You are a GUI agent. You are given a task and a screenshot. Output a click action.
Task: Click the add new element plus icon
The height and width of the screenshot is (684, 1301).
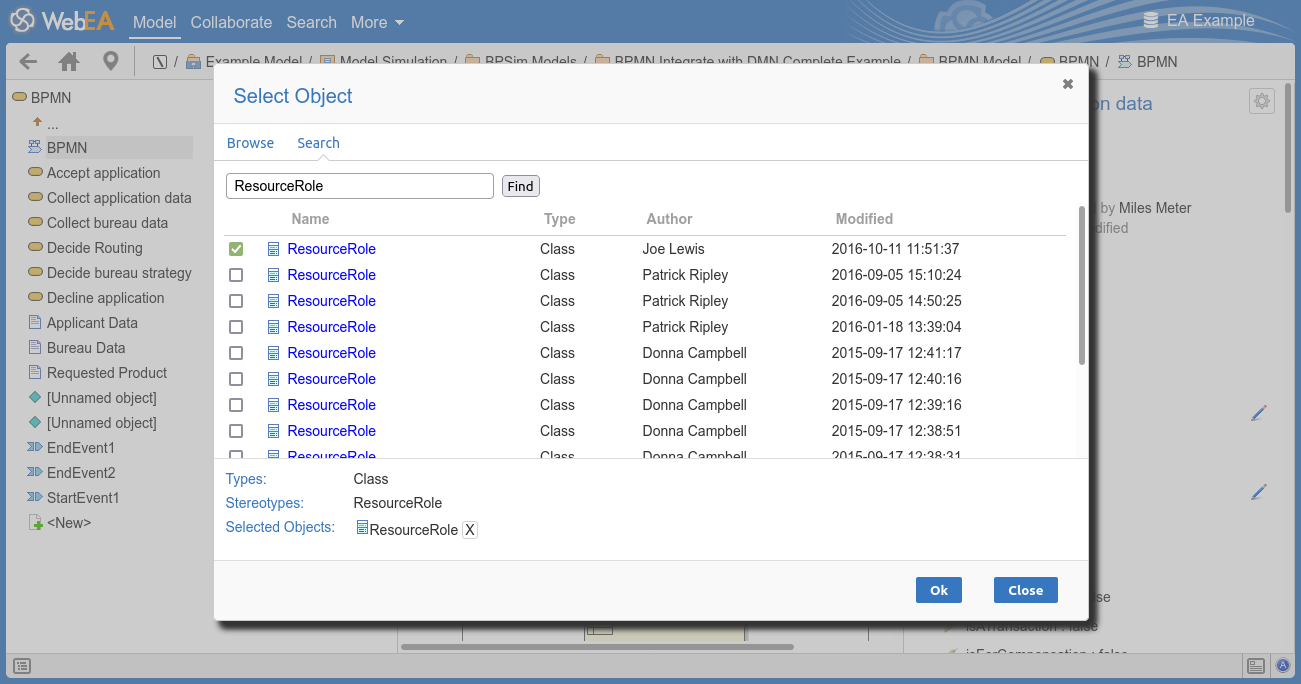click(36, 523)
